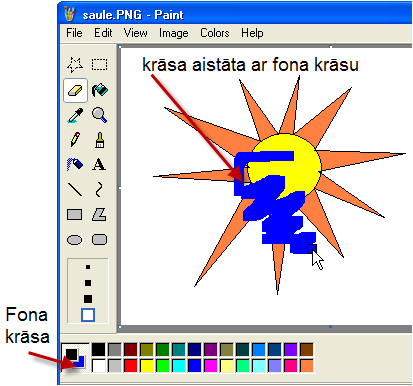Choose the second smallest eraser size
The image size is (413, 386).
click(88, 283)
